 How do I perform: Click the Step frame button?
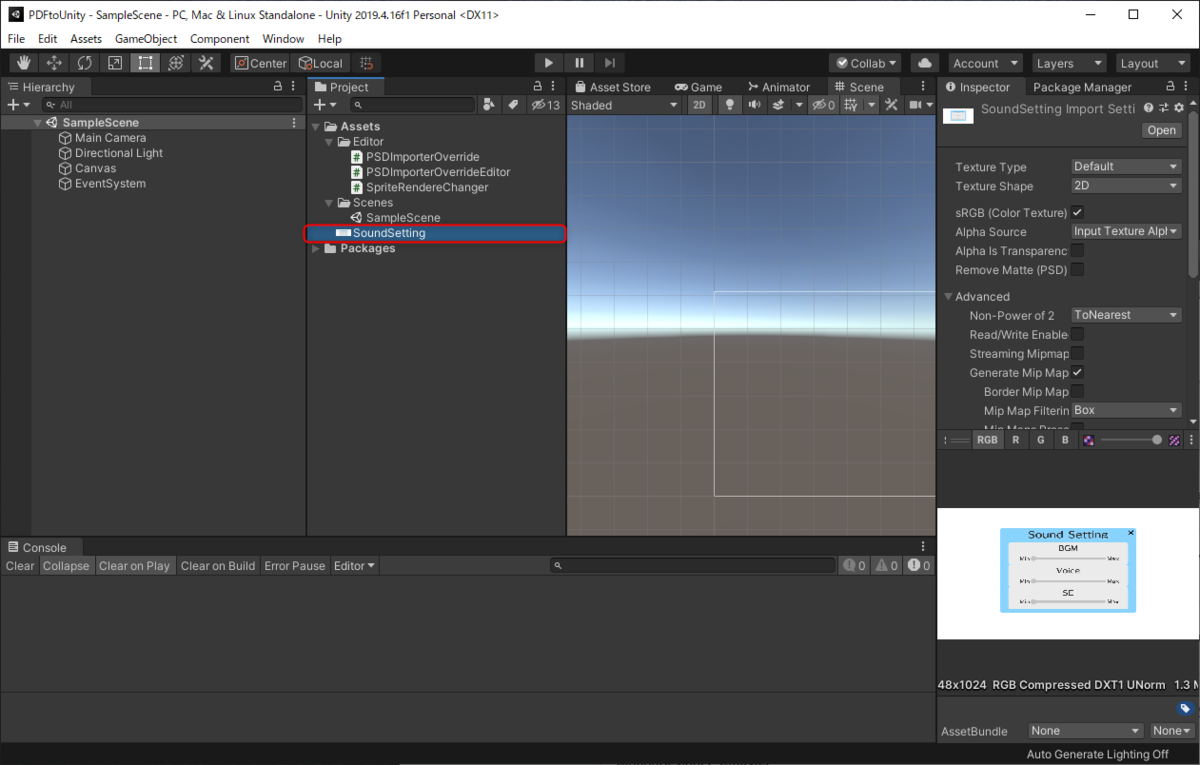pos(610,63)
